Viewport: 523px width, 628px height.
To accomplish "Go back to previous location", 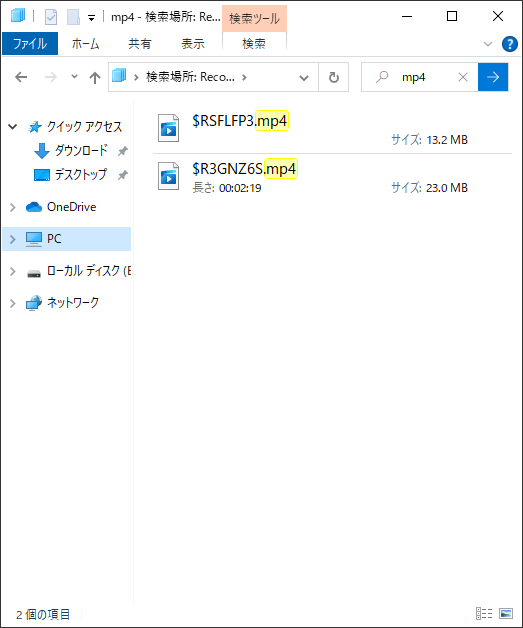I will [x=21, y=77].
